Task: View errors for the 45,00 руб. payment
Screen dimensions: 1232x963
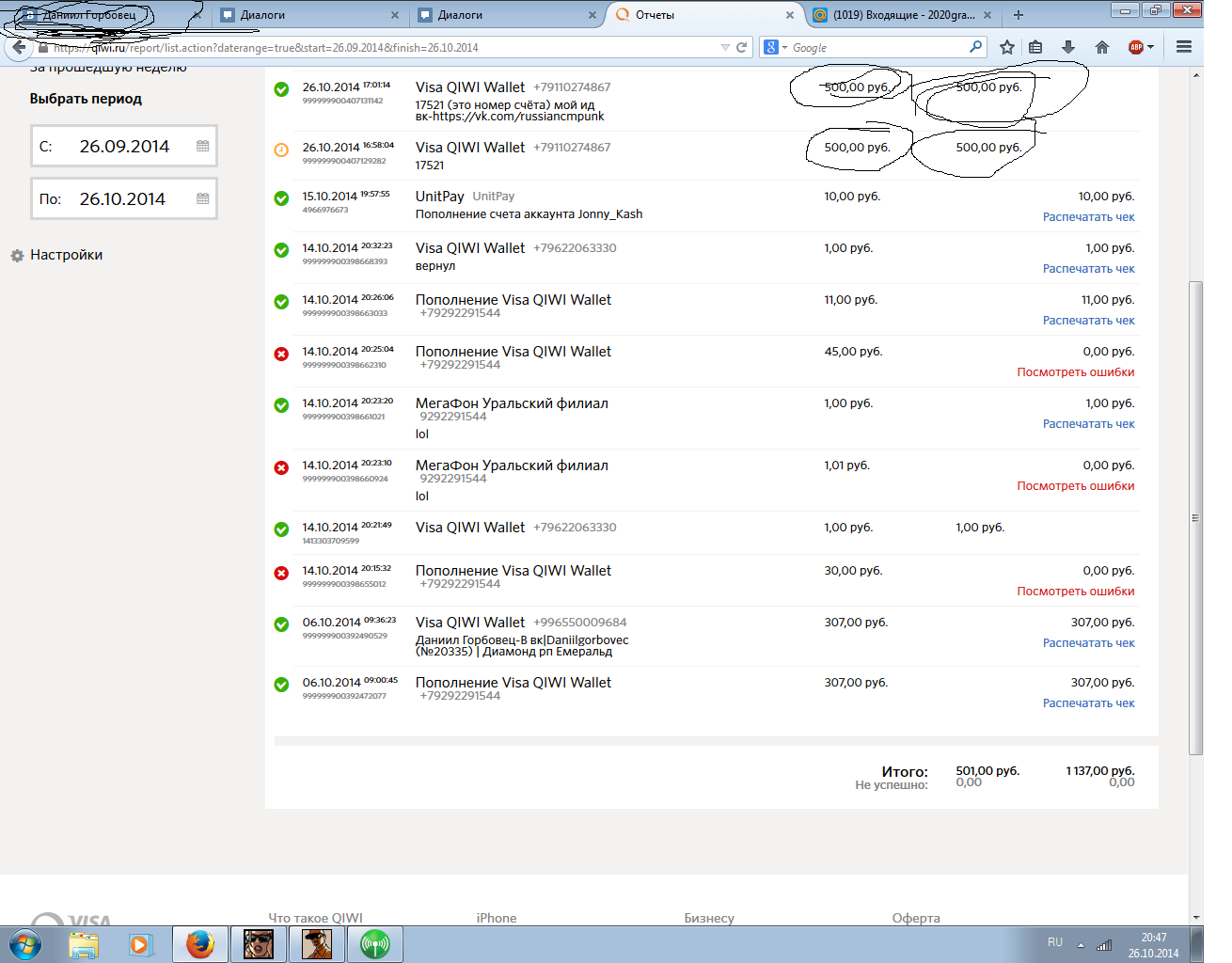Action: (x=1075, y=372)
